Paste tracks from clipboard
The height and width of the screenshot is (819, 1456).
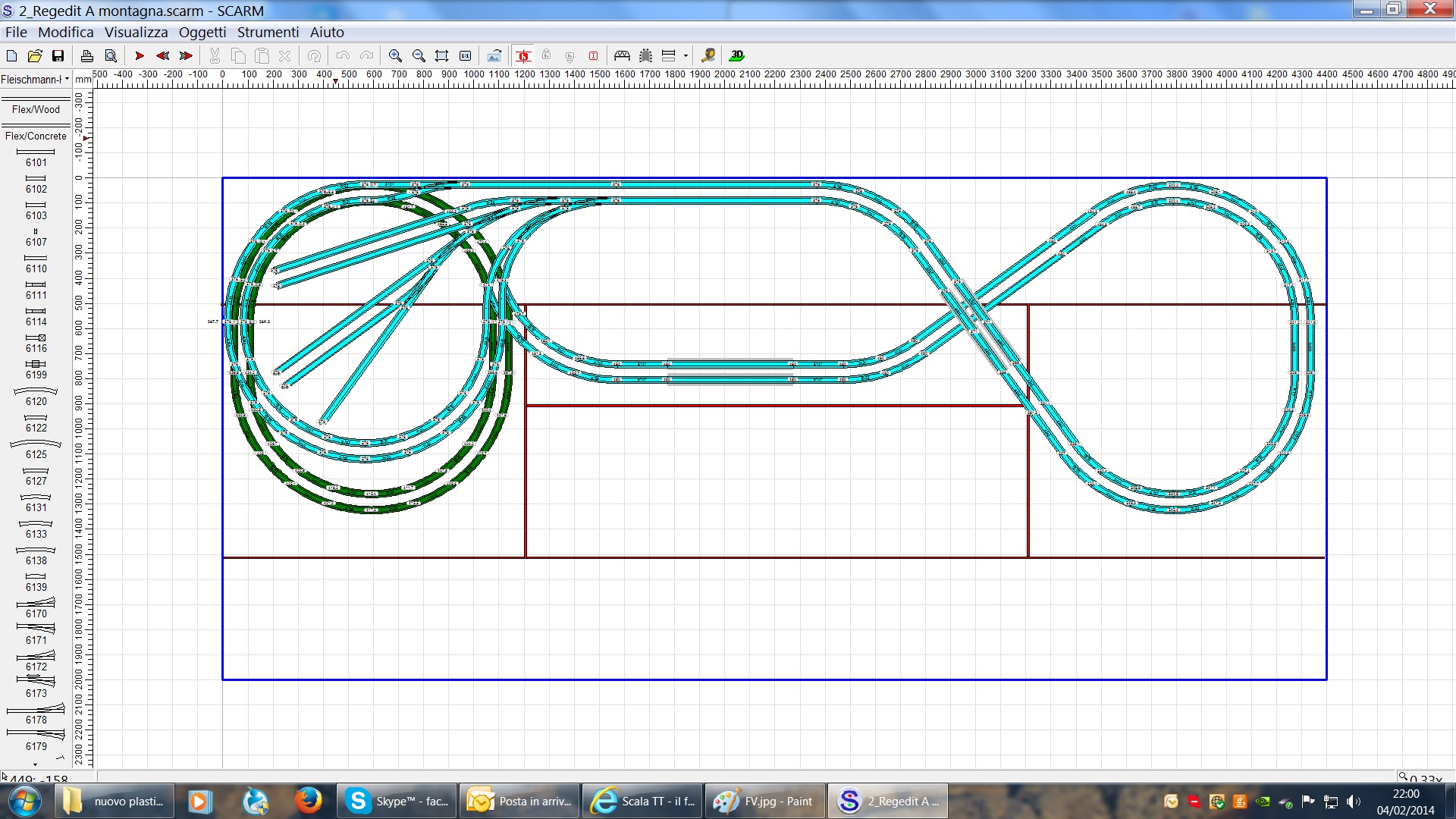262,56
